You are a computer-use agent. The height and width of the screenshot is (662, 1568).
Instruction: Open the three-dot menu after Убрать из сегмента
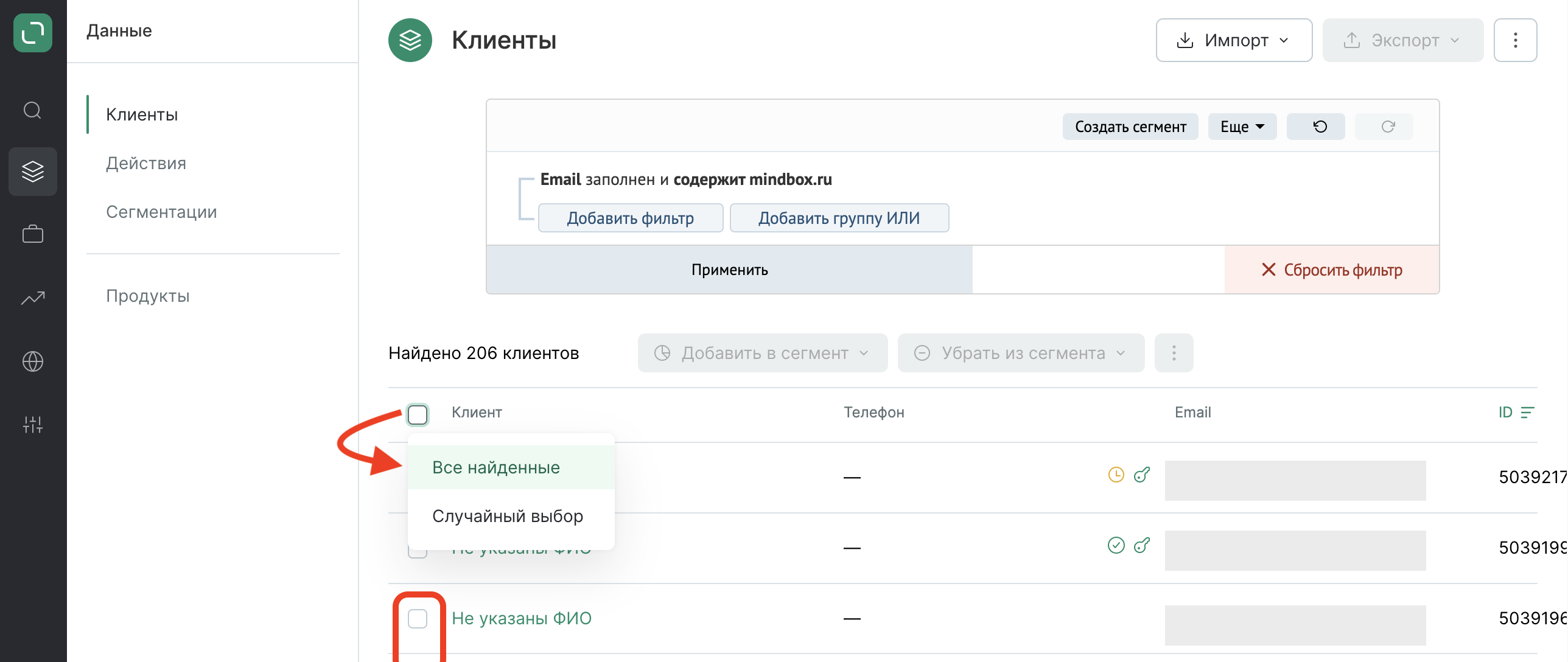click(x=1174, y=353)
